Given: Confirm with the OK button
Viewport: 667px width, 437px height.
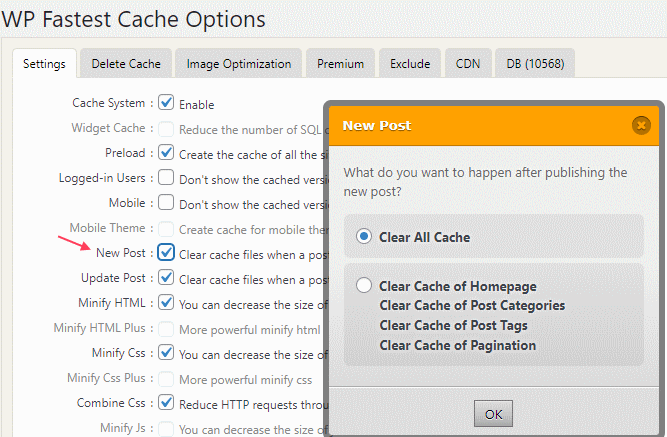Looking at the screenshot, I should (493, 414).
